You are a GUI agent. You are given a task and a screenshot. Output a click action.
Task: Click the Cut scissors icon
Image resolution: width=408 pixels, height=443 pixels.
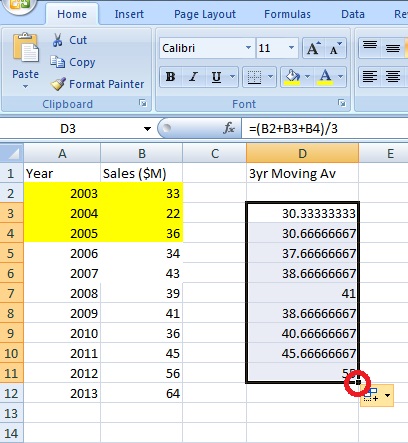[x=57, y=40]
